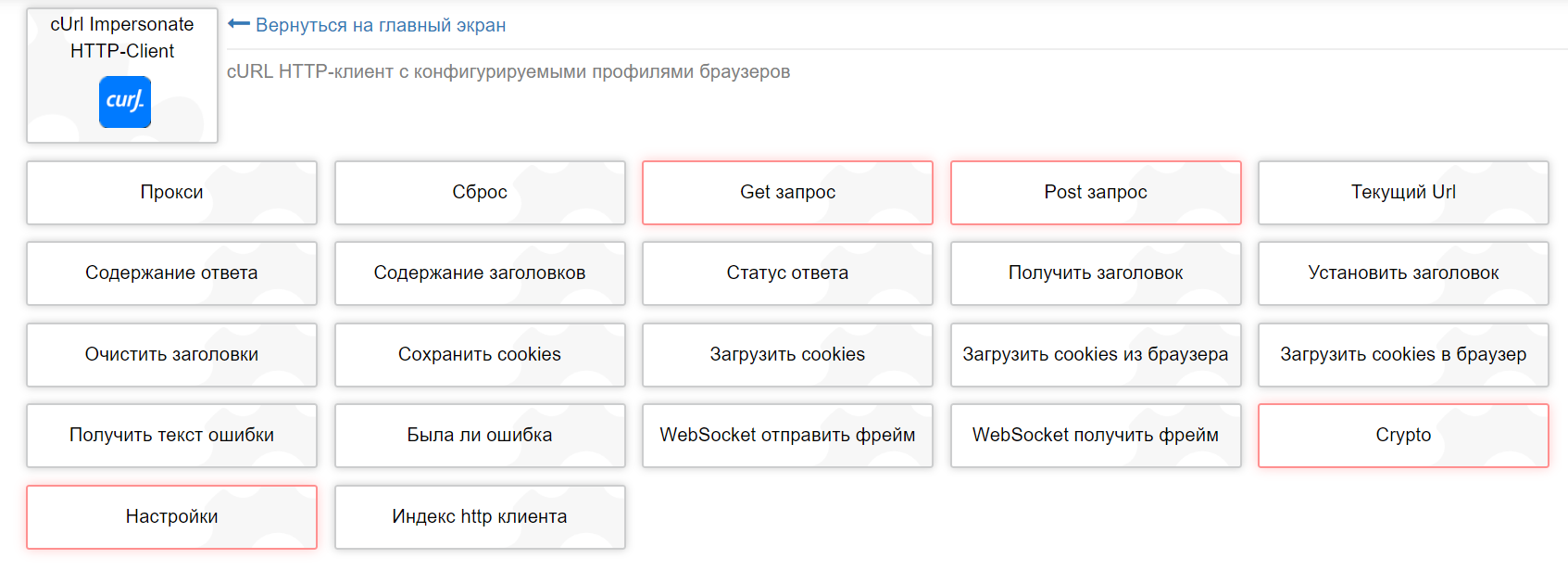Click the cUrl logo icon

point(124,102)
